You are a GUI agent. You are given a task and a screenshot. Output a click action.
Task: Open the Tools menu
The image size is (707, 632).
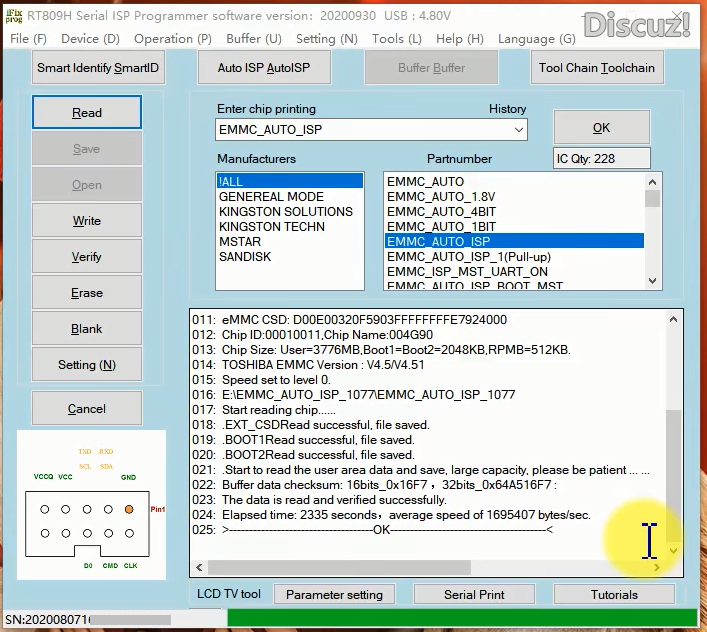point(396,38)
